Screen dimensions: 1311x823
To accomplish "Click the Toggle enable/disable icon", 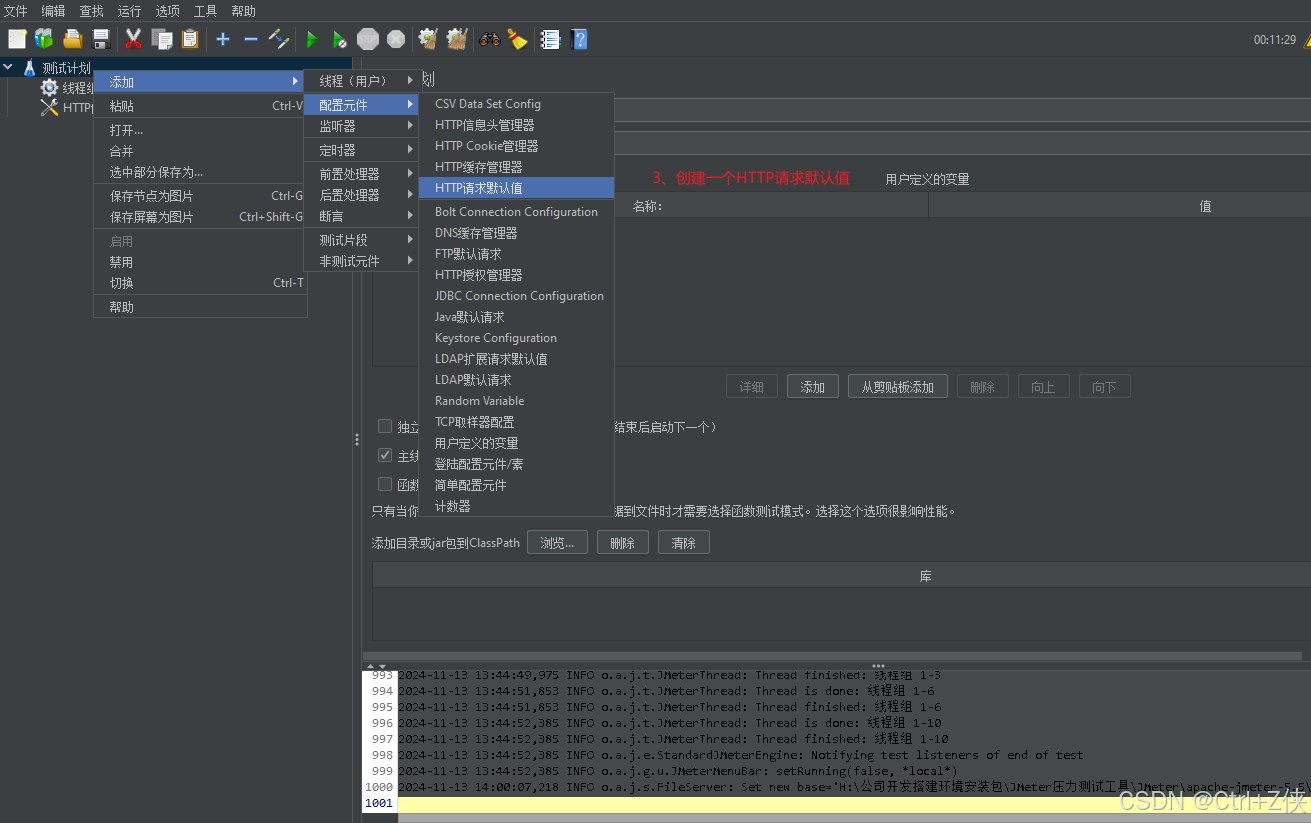I will (279, 39).
